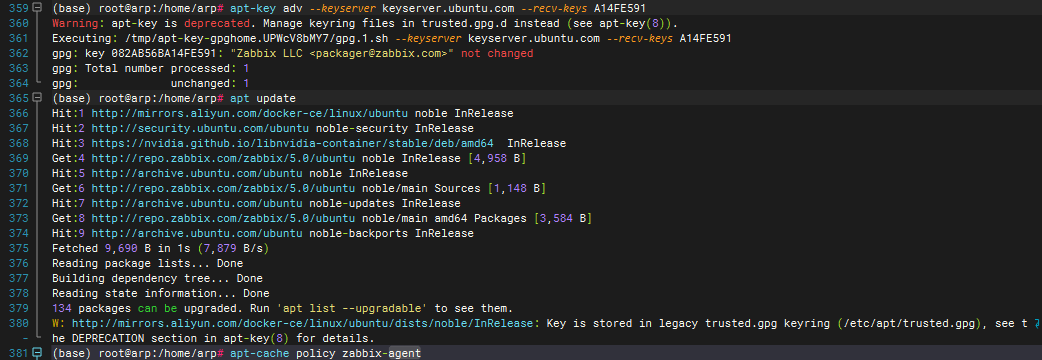Open the repo.zabbix.com URL on the Get:4 line

pyautogui.click(x=223, y=159)
